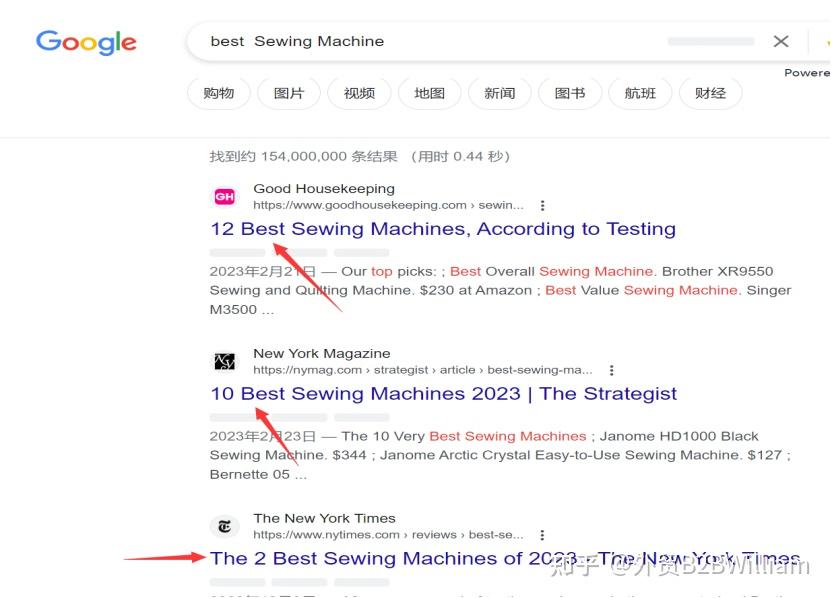Switch to the 财经 (Finance) tab
Screen dimensions: 831x598
710,92
